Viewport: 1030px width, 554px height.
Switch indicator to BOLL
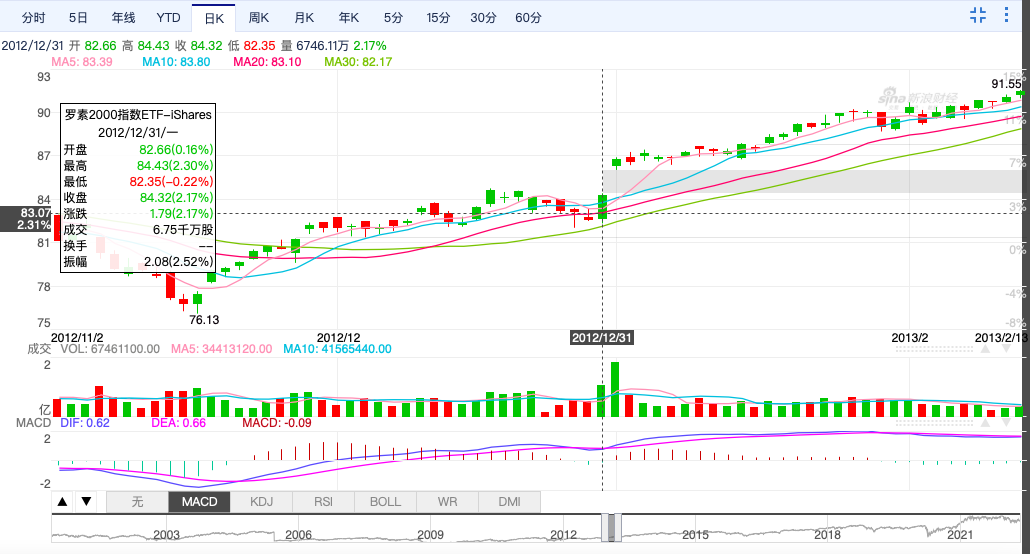(386, 502)
